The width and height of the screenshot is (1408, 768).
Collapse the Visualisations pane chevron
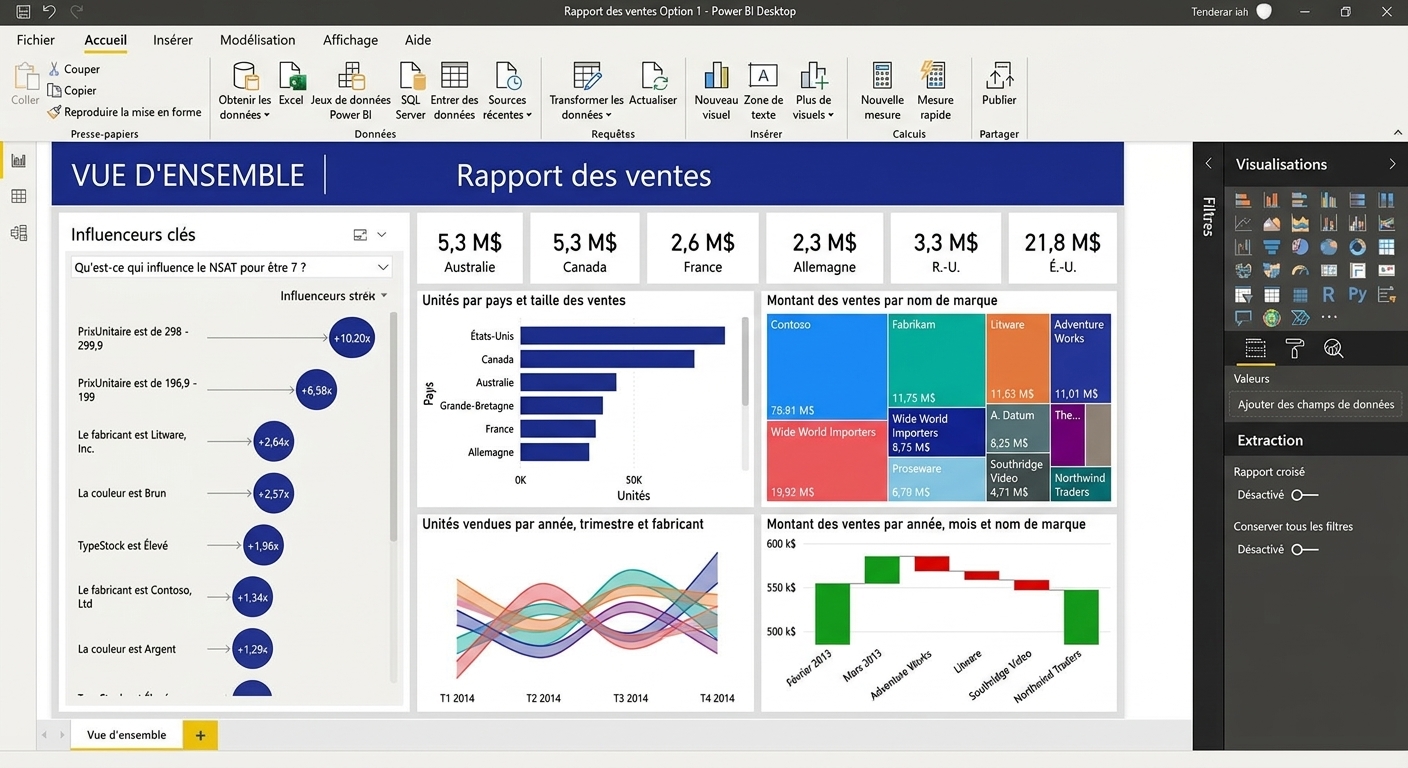pos(1392,164)
